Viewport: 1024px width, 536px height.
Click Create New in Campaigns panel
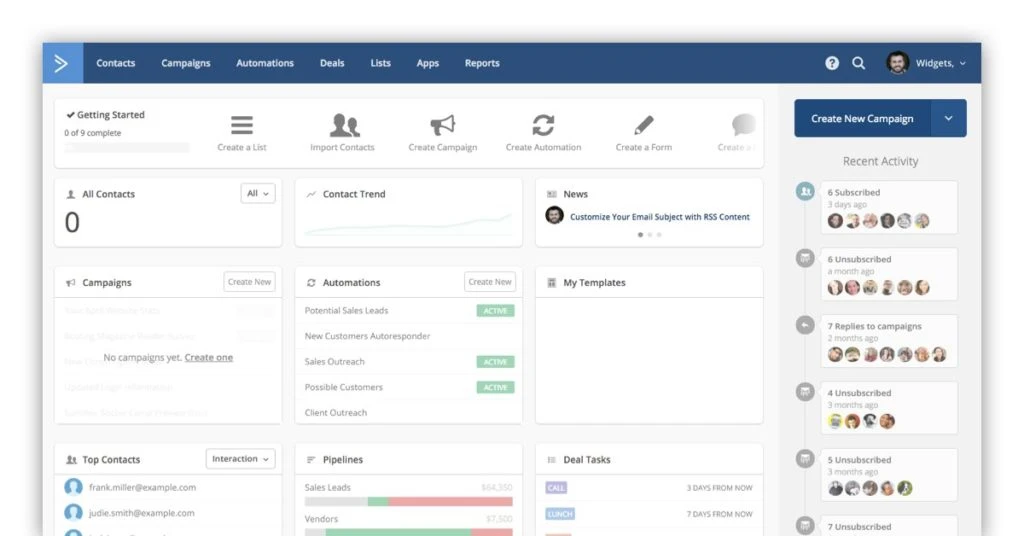pyautogui.click(x=249, y=282)
